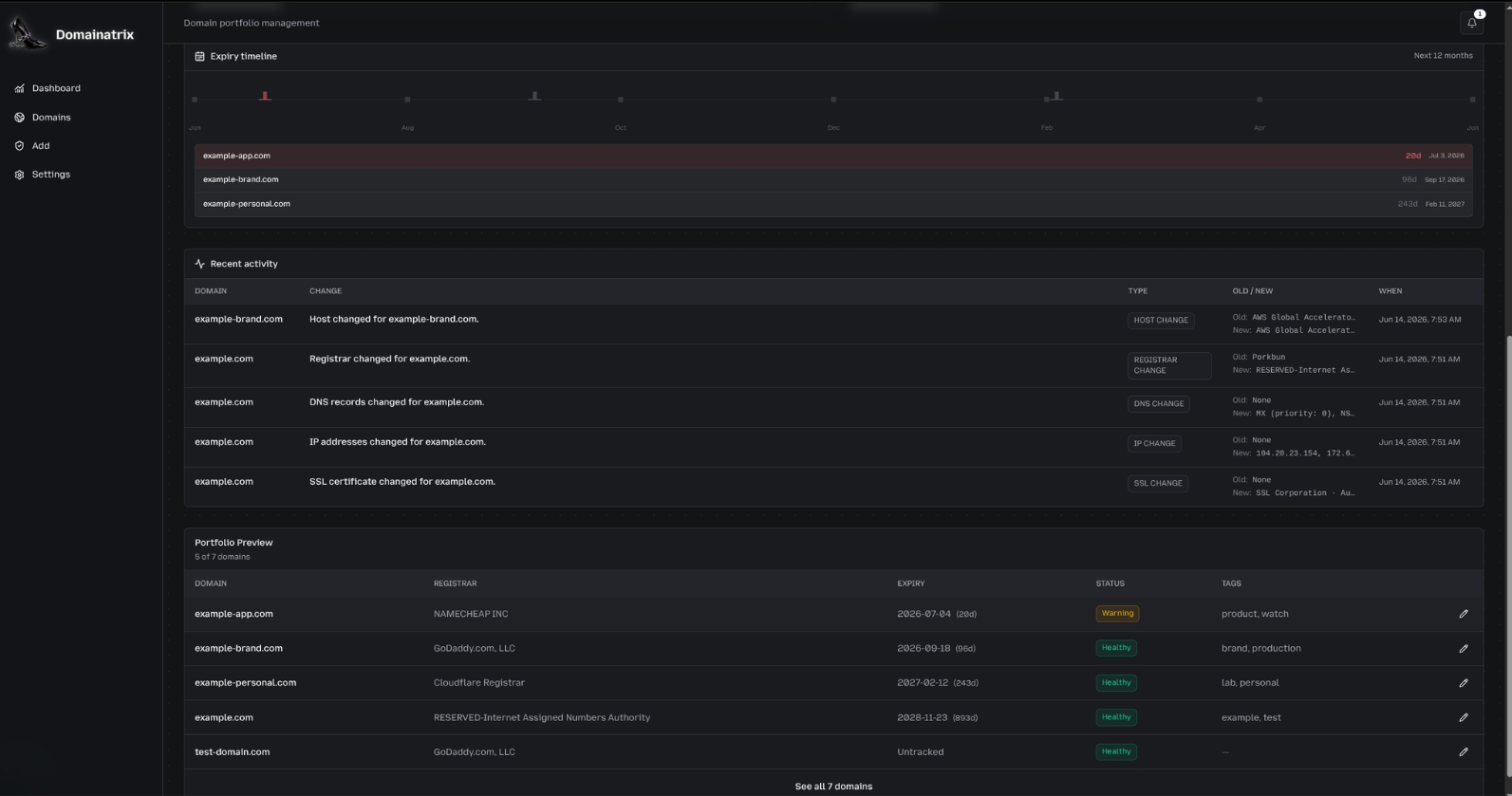Click the DNS CHANGE type badge

[1159, 404]
